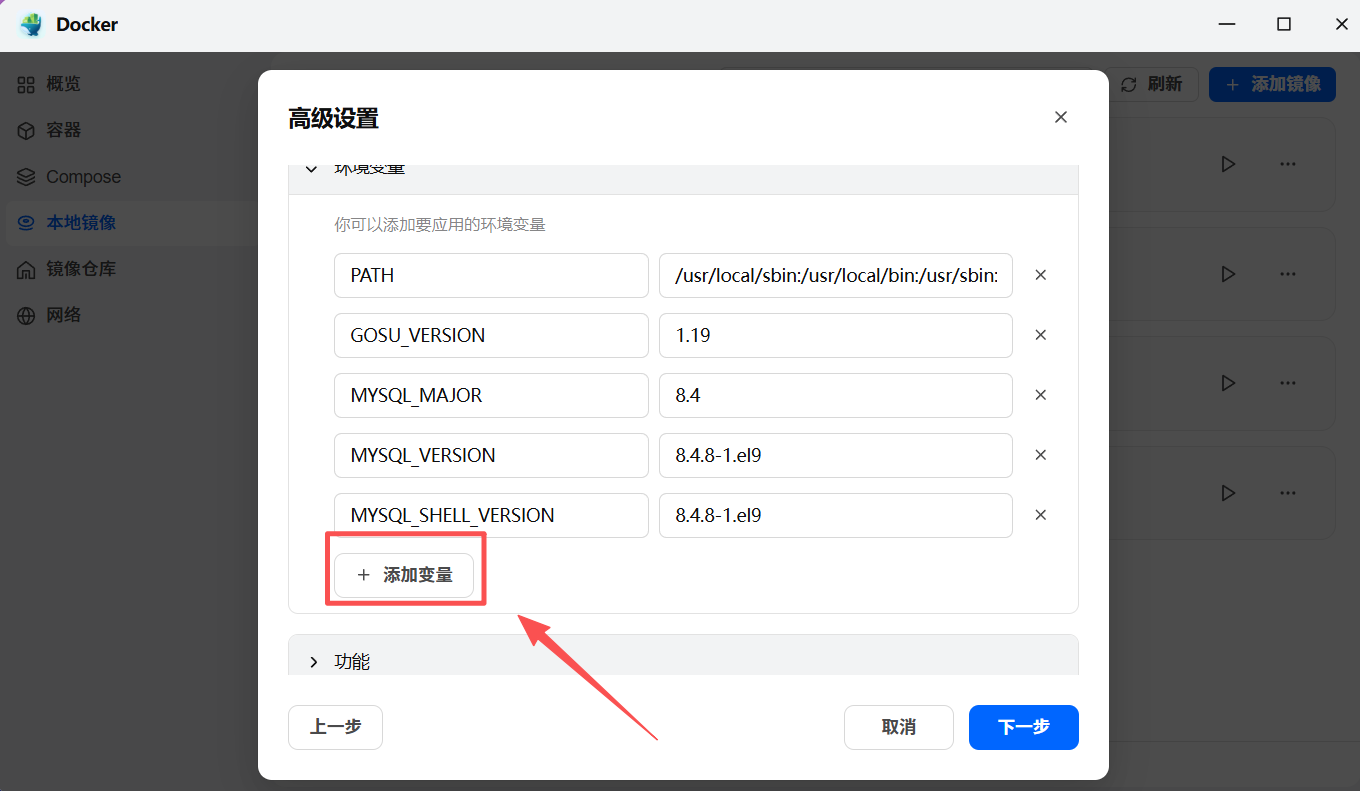Image resolution: width=1360 pixels, height=791 pixels.
Task: Select the MYSQL_MAJOR name field
Action: click(491, 395)
